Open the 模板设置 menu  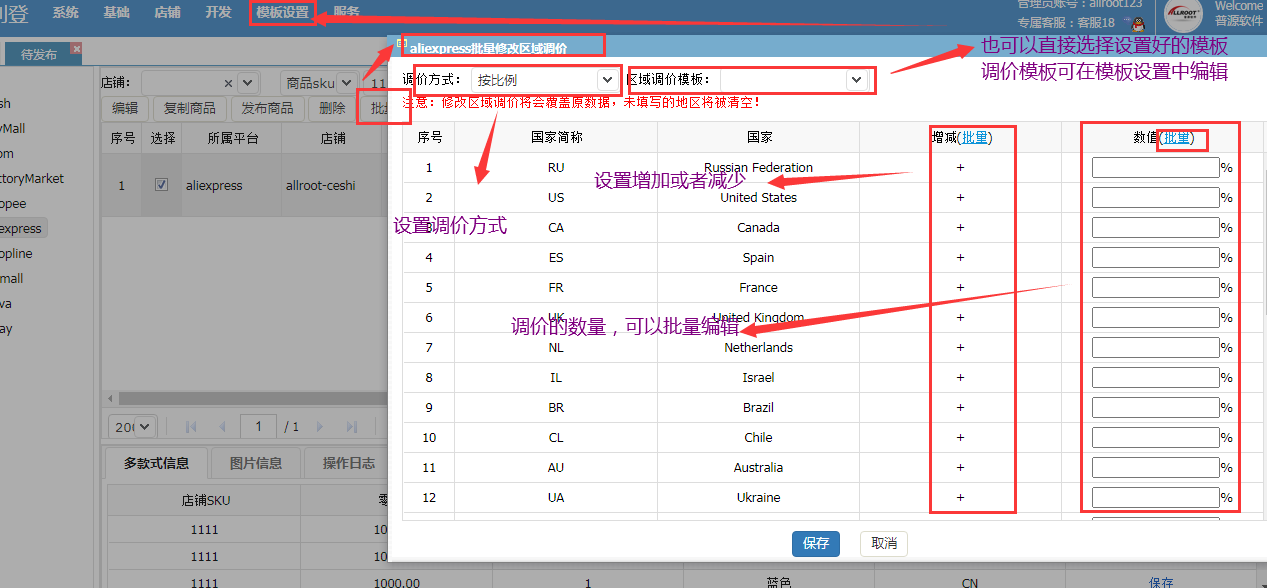[x=282, y=13]
